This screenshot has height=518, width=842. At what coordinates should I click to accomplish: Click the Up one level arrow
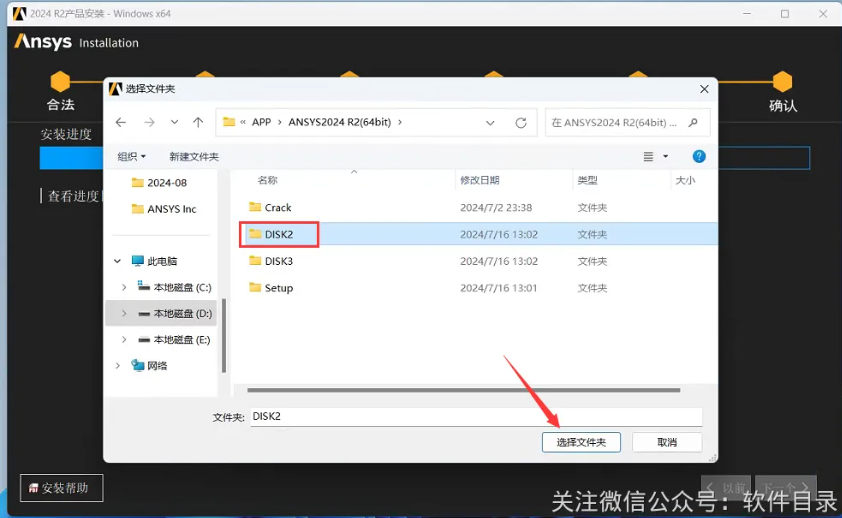pos(198,122)
